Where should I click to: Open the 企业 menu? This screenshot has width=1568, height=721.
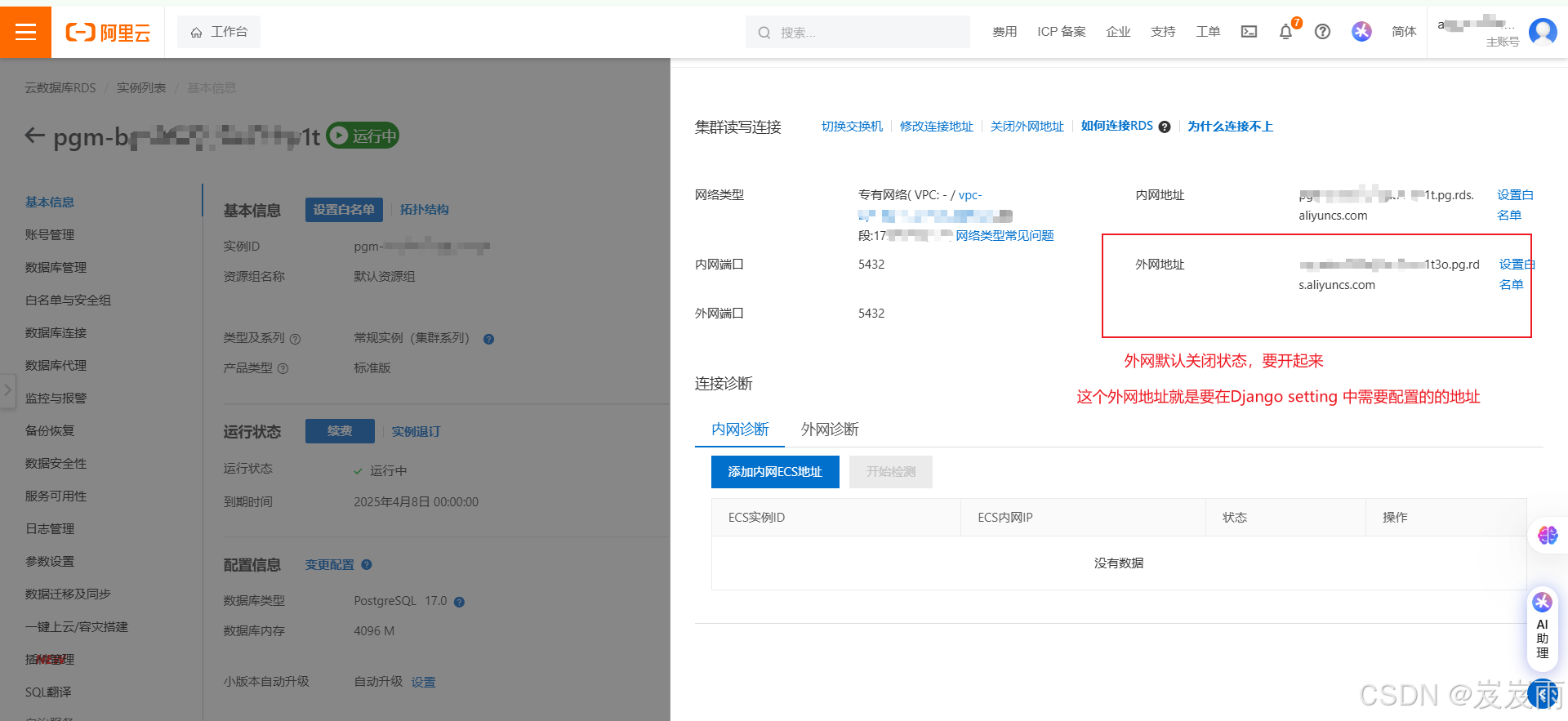coord(1118,32)
